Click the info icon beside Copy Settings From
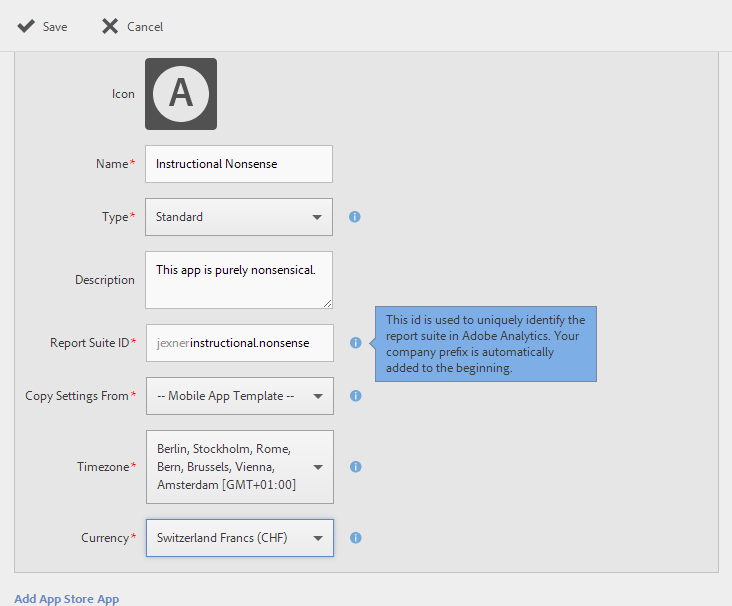732x606 pixels. point(355,396)
